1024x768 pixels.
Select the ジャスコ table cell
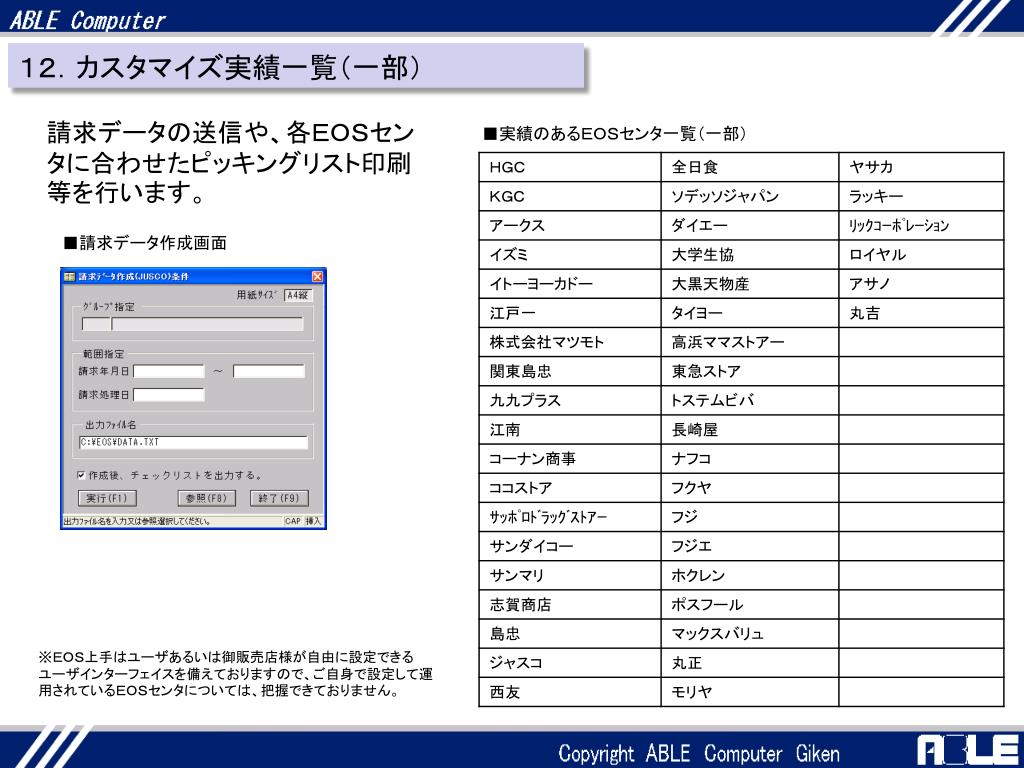pos(569,663)
